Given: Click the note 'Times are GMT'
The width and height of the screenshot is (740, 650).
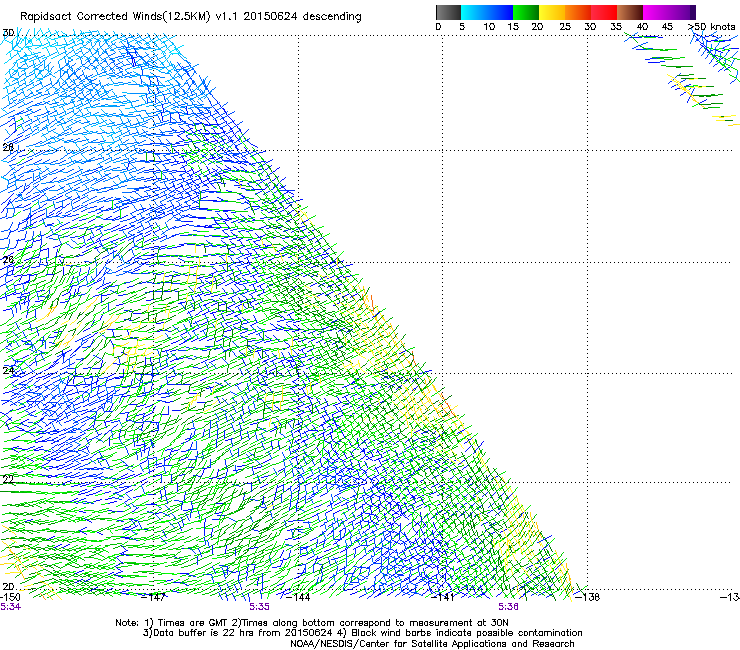Looking at the screenshot, I should [191, 623].
